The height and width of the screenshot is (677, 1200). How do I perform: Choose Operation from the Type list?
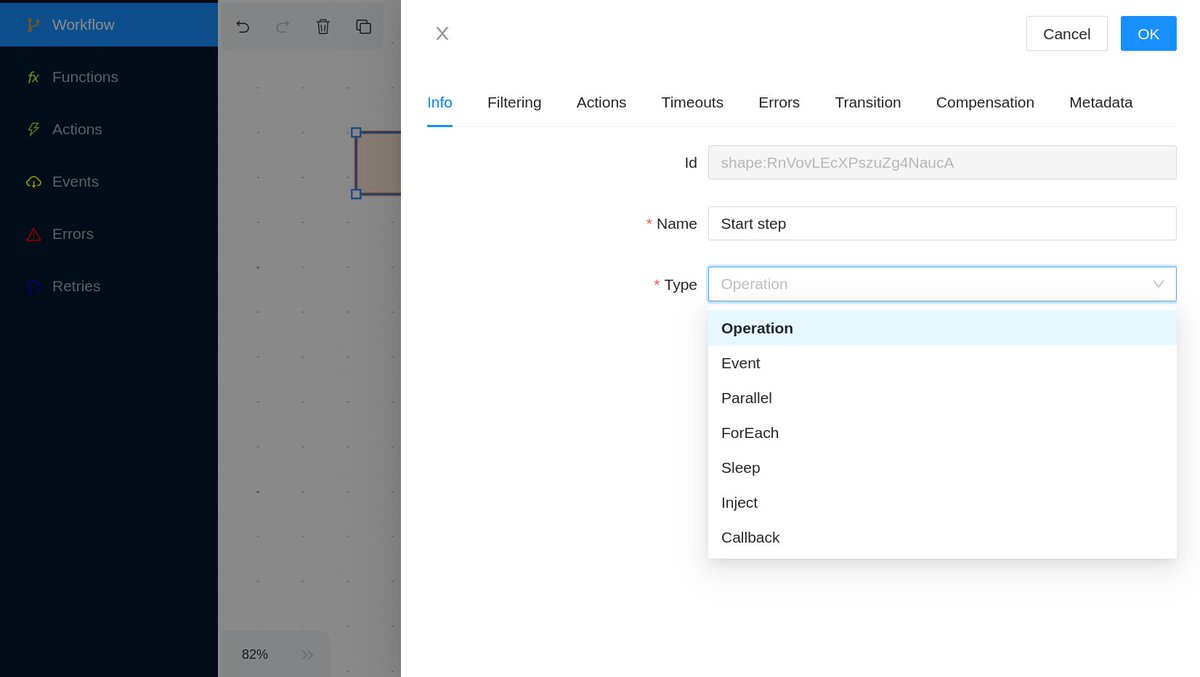942,328
